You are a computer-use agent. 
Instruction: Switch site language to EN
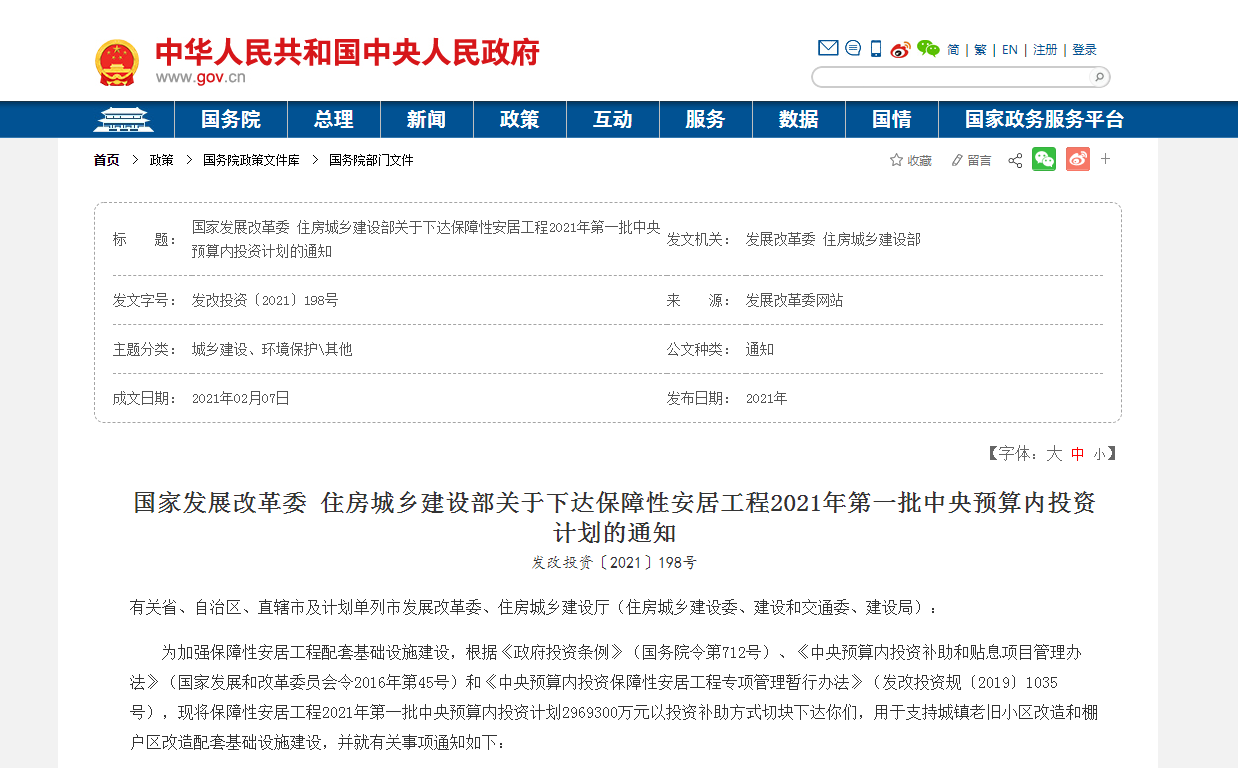[1010, 50]
